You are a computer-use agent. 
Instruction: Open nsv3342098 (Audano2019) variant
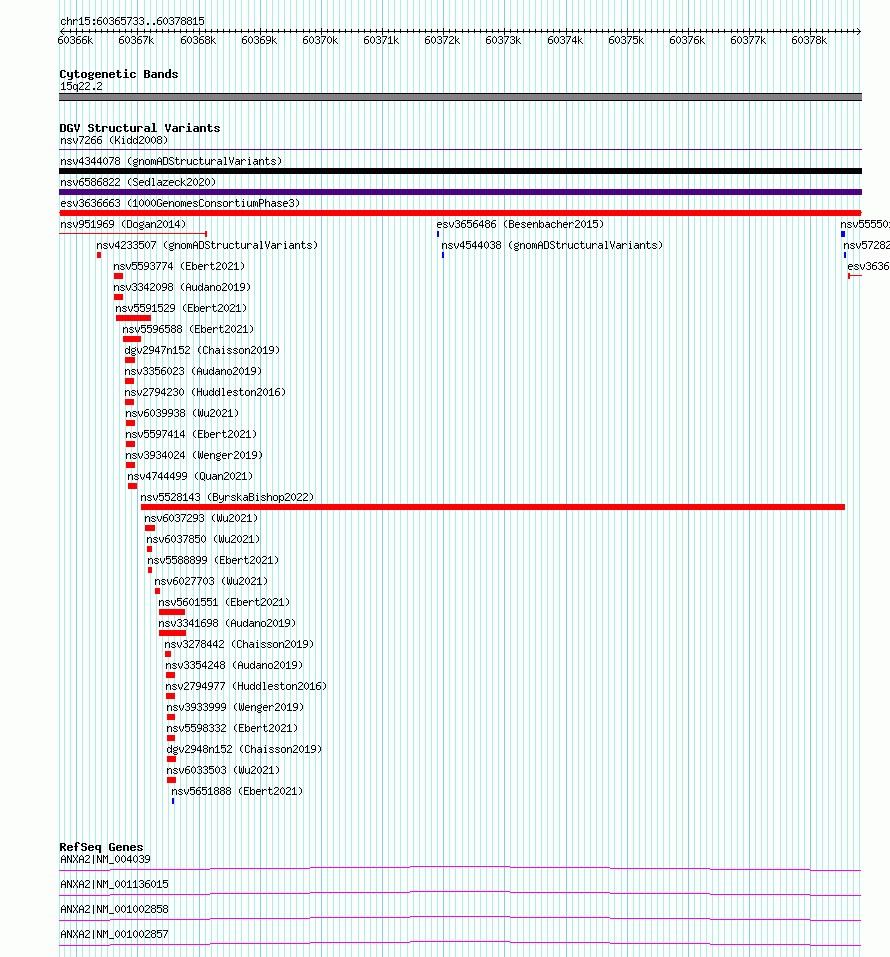182,287
